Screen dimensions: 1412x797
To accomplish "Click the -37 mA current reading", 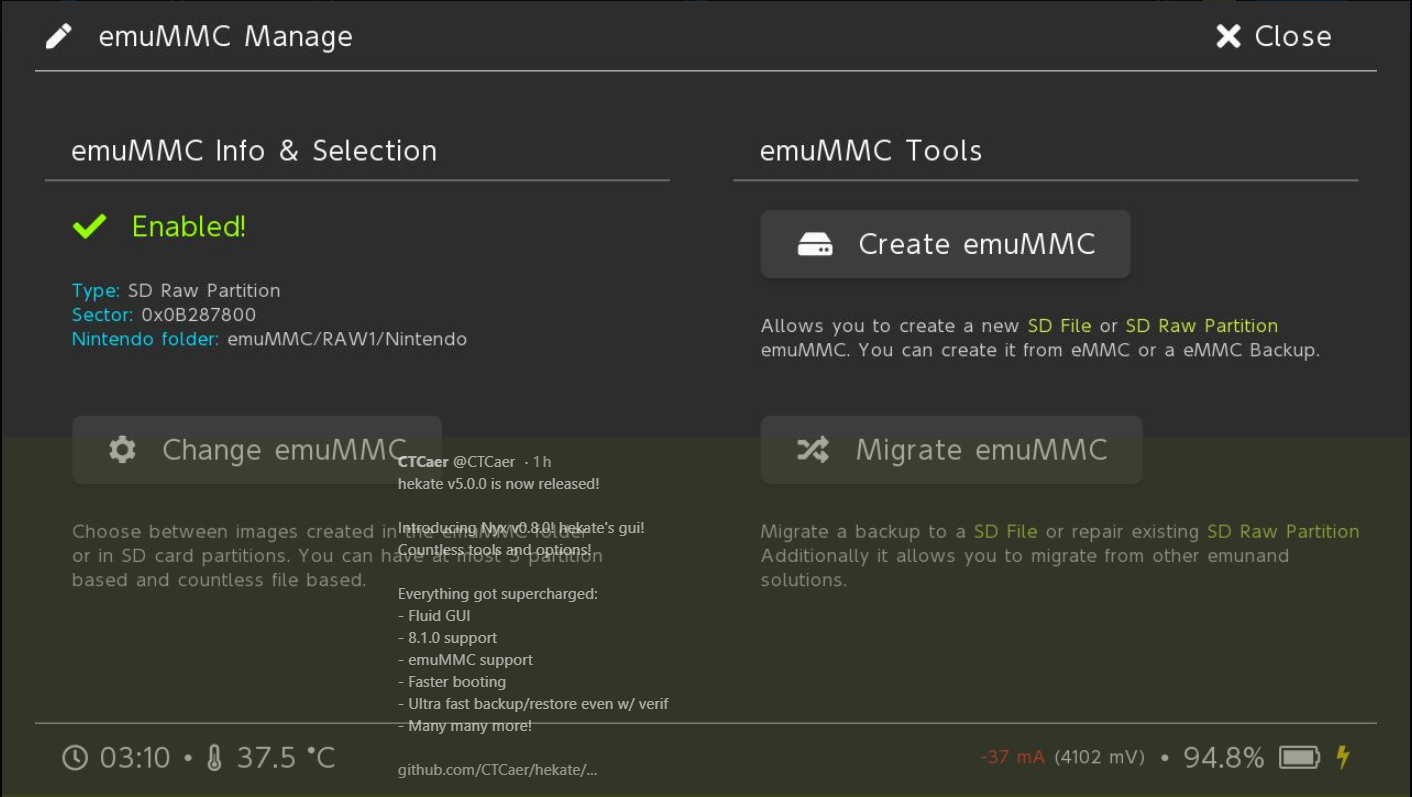I will coord(1013,757).
